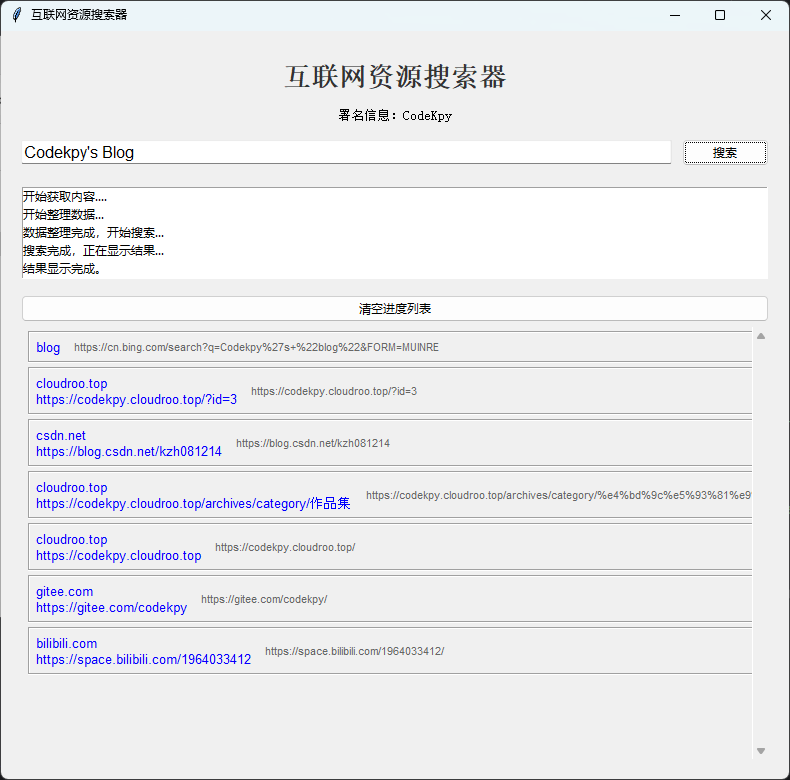Screen dimensions: 790x780
Task: Click the scrollbar down arrow in results
Action: click(x=761, y=751)
